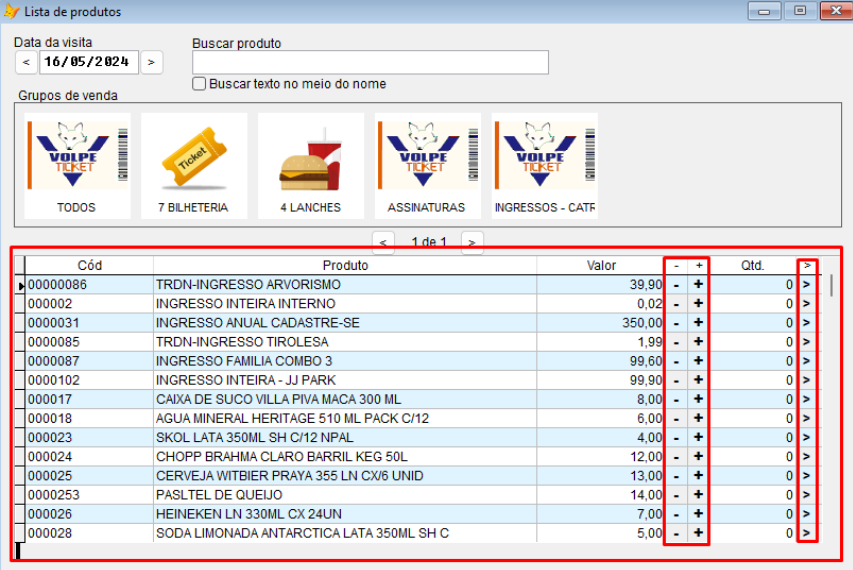This screenshot has width=853, height=570.
Task: Decrease quantity of HEINEKEN LN 330ML
Action: [x=676, y=513]
